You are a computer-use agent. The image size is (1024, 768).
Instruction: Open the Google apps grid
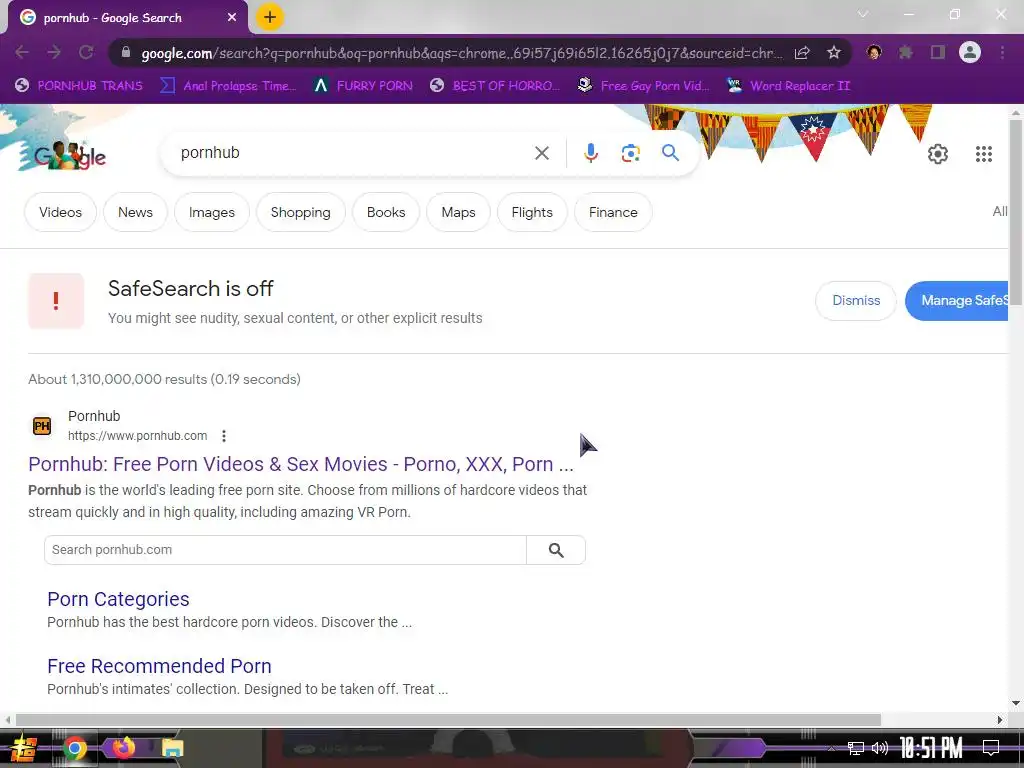984,154
